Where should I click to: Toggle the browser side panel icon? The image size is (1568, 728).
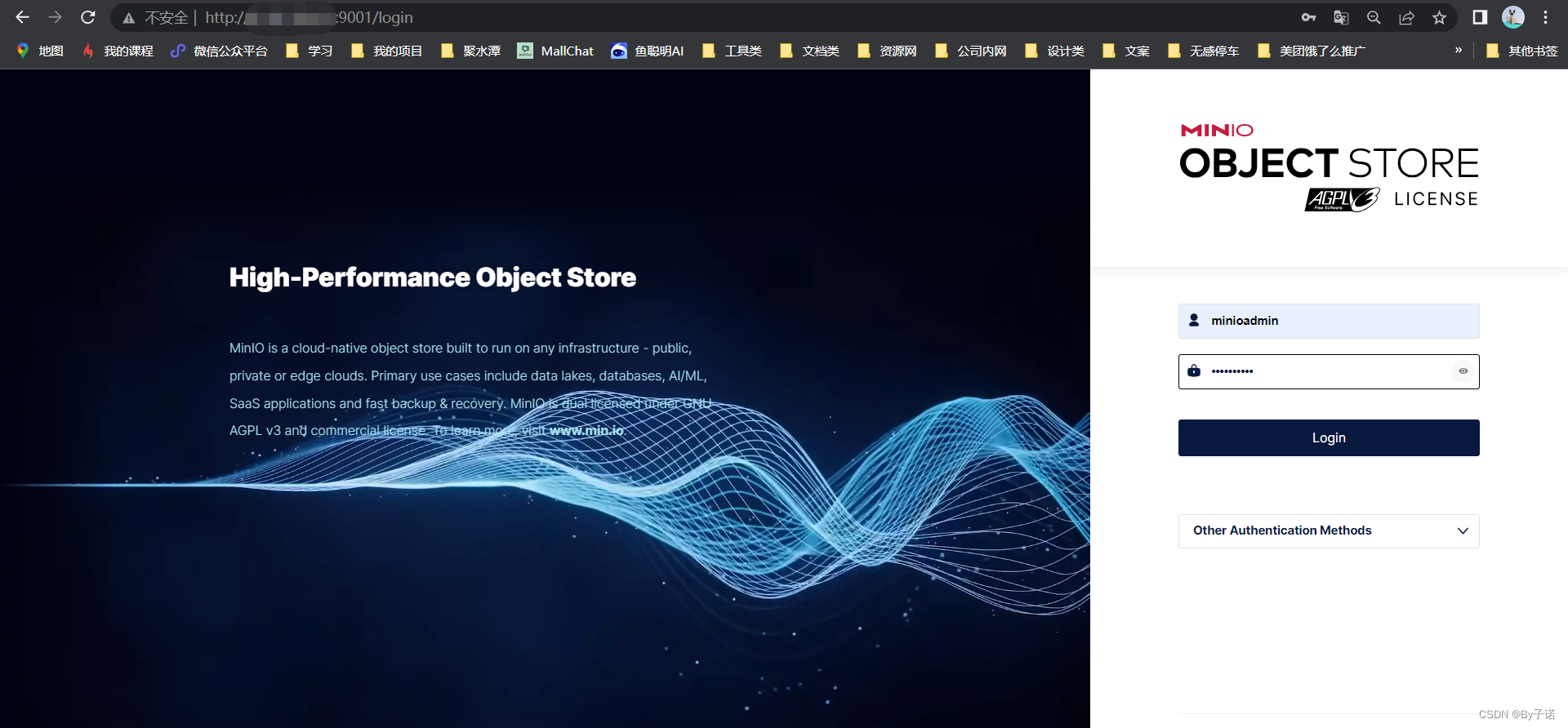pos(1480,17)
